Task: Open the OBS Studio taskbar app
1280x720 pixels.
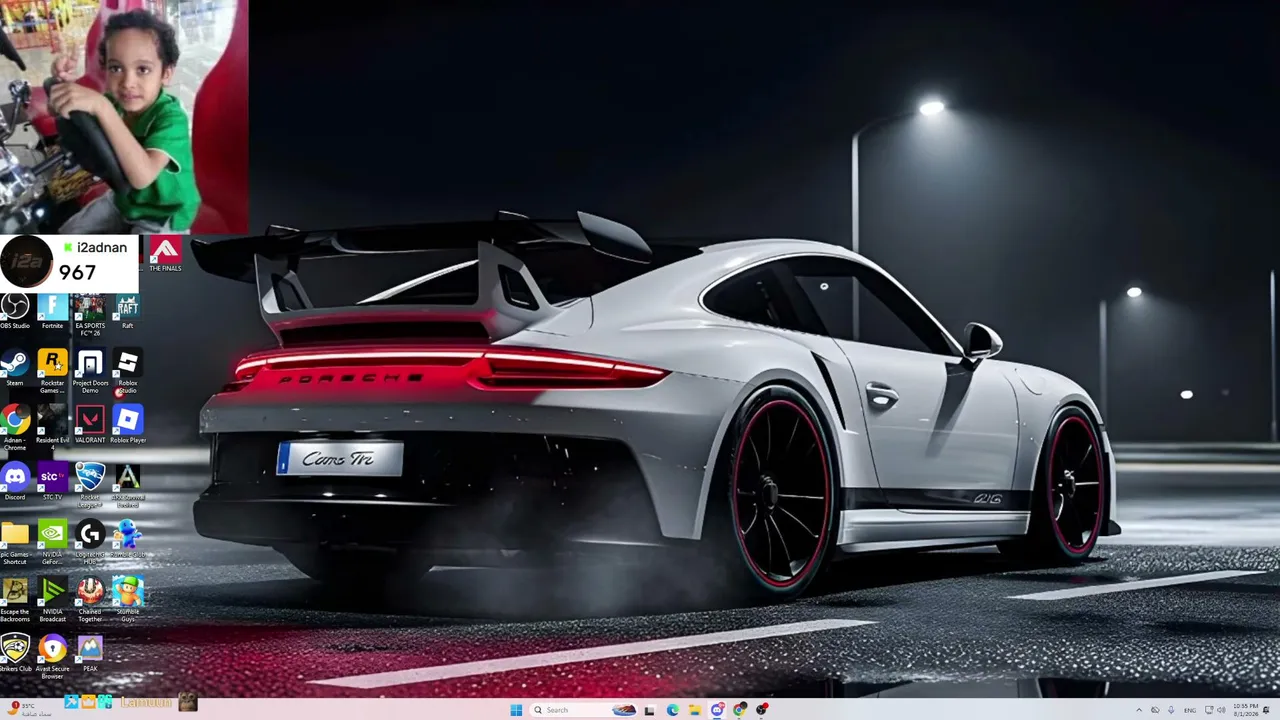Action: 762,710
